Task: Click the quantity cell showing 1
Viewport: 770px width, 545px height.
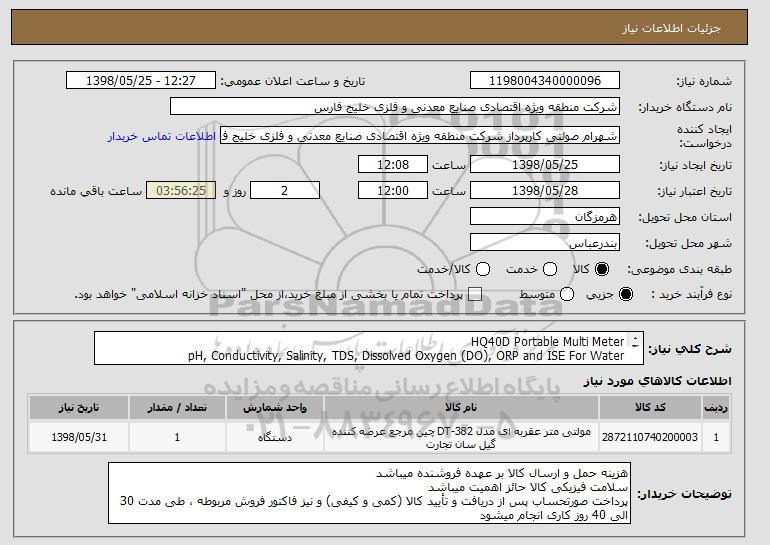Action: pos(177,437)
